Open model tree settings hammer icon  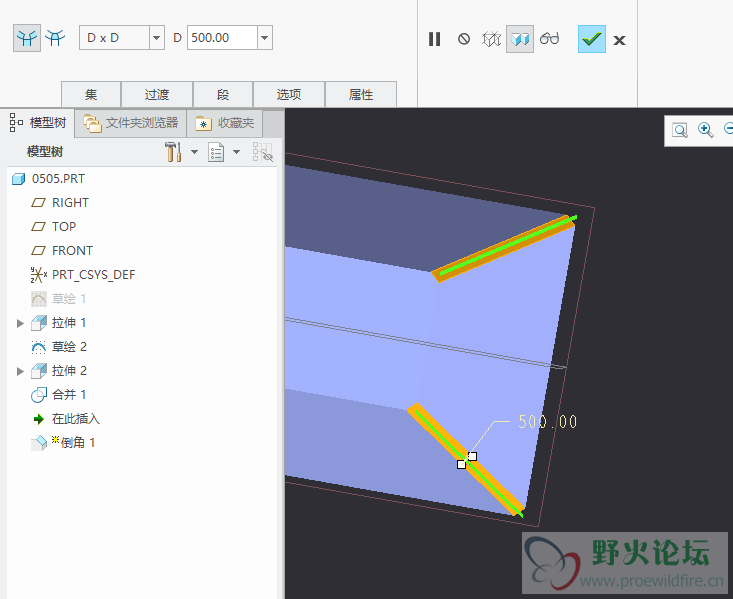point(173,151)
